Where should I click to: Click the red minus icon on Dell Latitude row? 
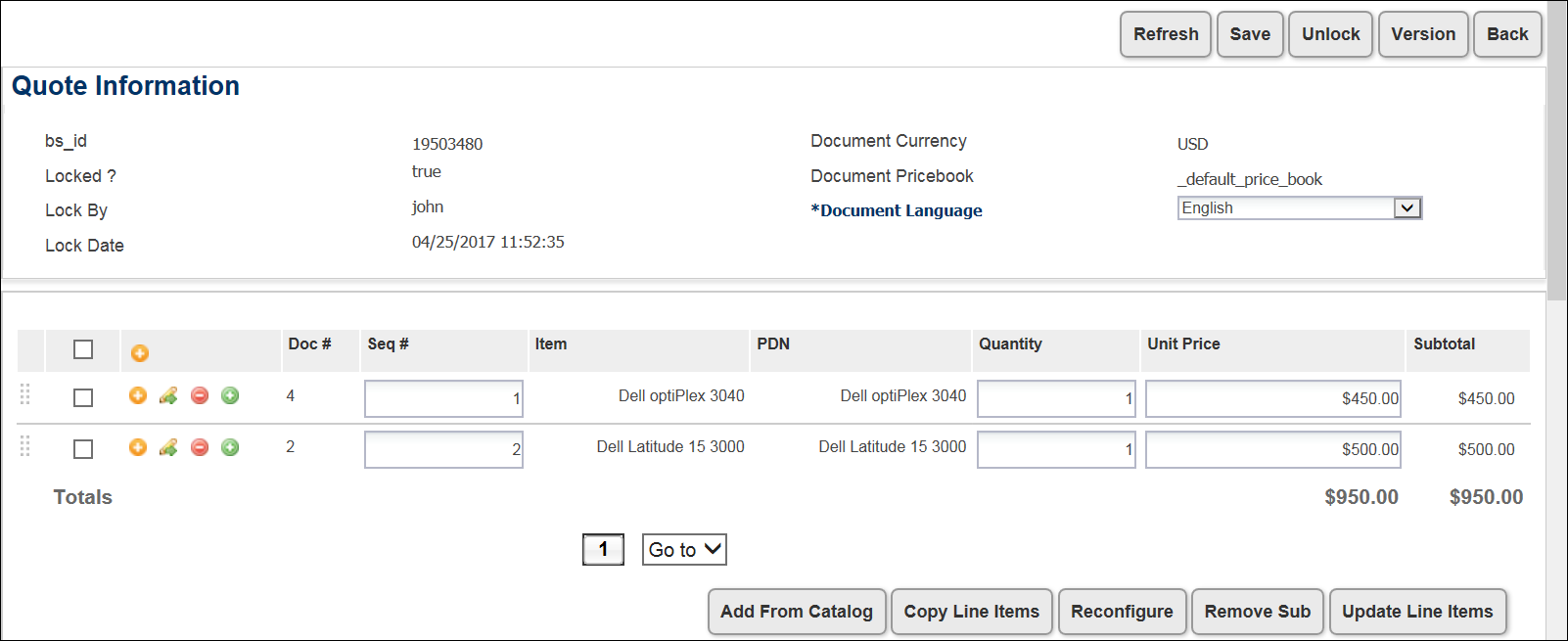[x=200, y=447]
